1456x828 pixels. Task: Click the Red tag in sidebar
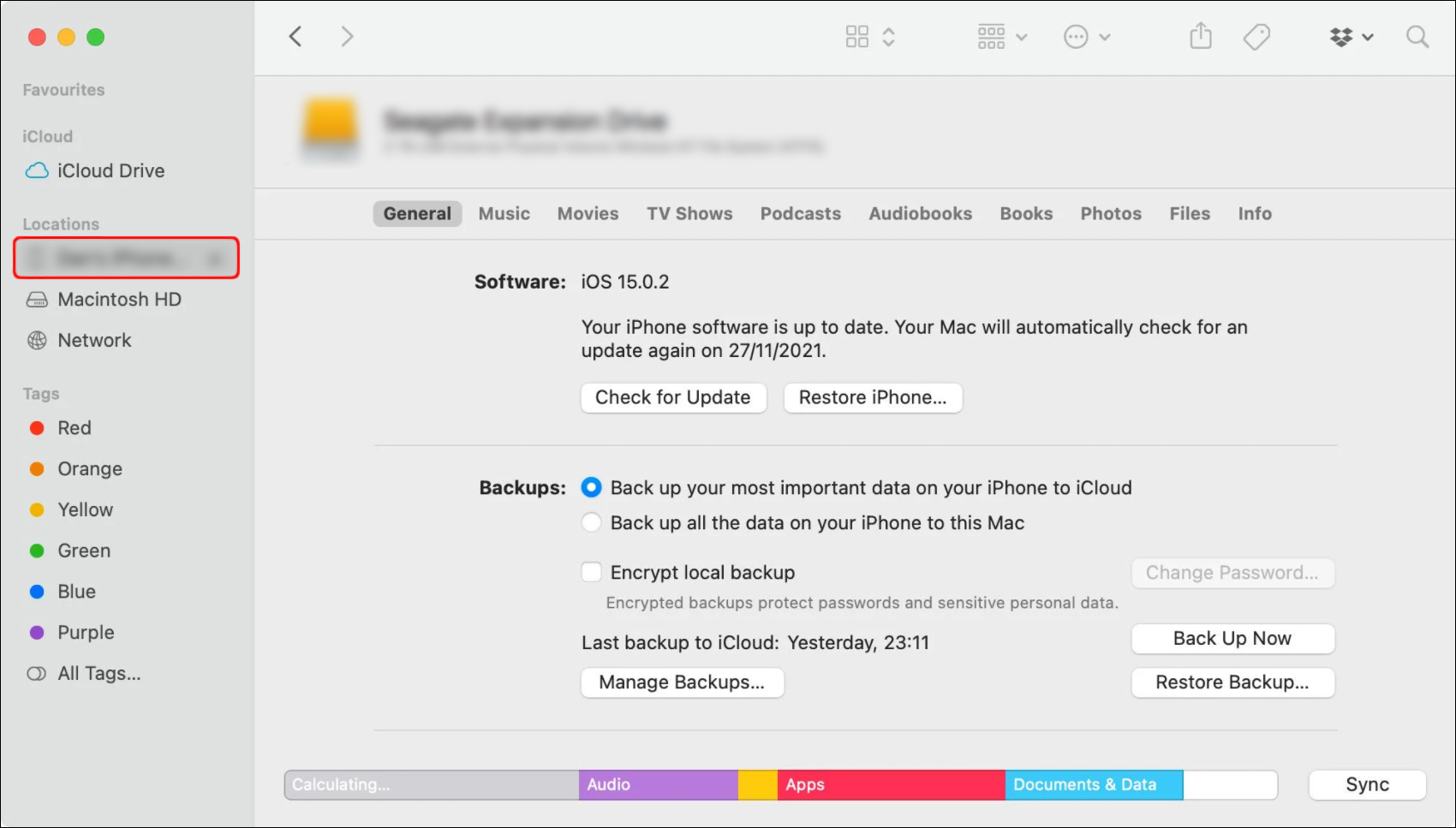point(74,428)
